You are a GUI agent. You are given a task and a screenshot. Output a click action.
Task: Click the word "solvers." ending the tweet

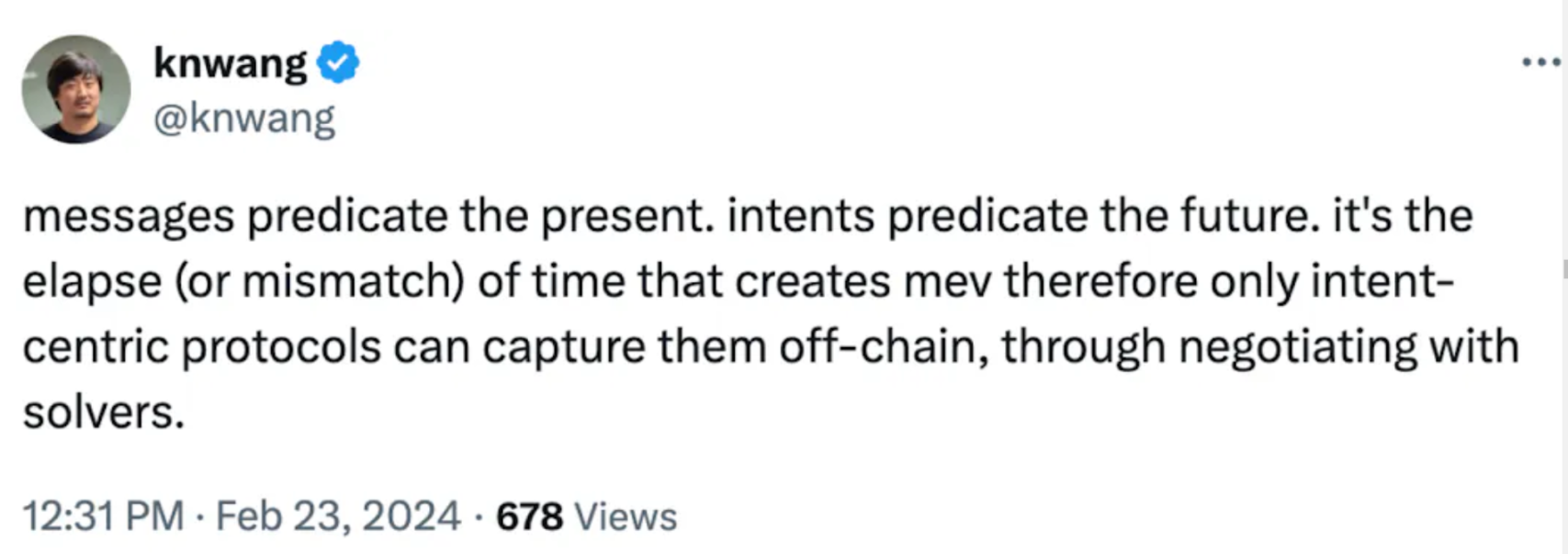(x=104, y=413)
